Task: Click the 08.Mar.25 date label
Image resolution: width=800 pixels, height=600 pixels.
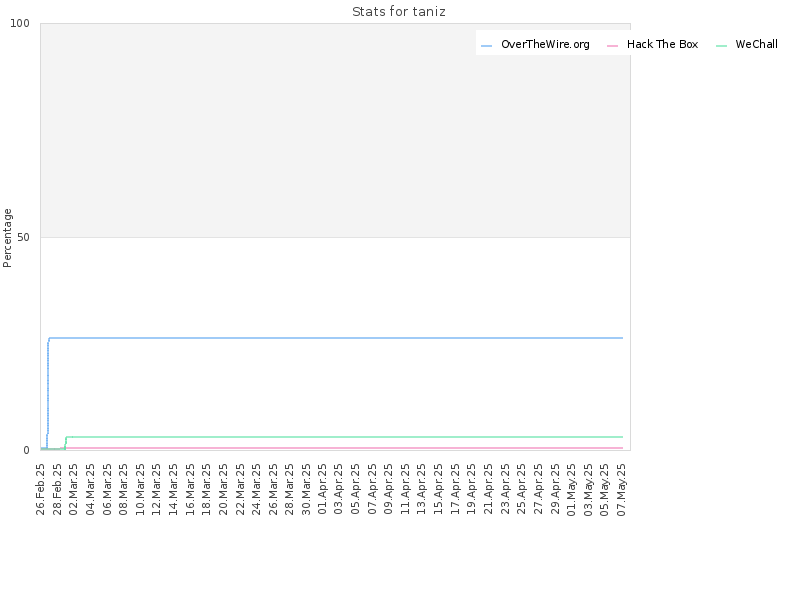Action: (123, 489)
